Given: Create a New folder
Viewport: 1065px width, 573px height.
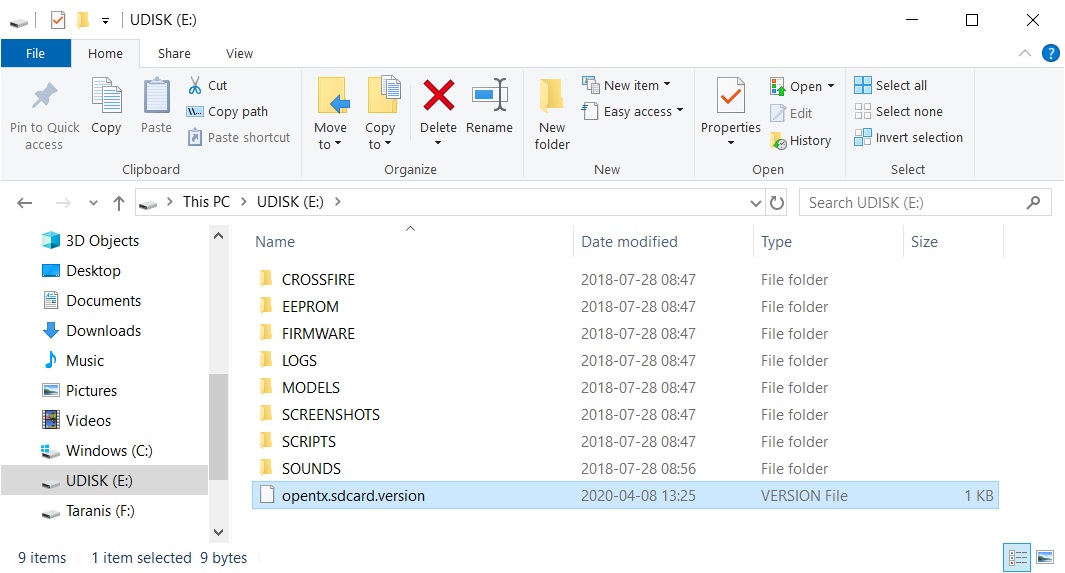Looking at the screenshot, I should 552,114.
